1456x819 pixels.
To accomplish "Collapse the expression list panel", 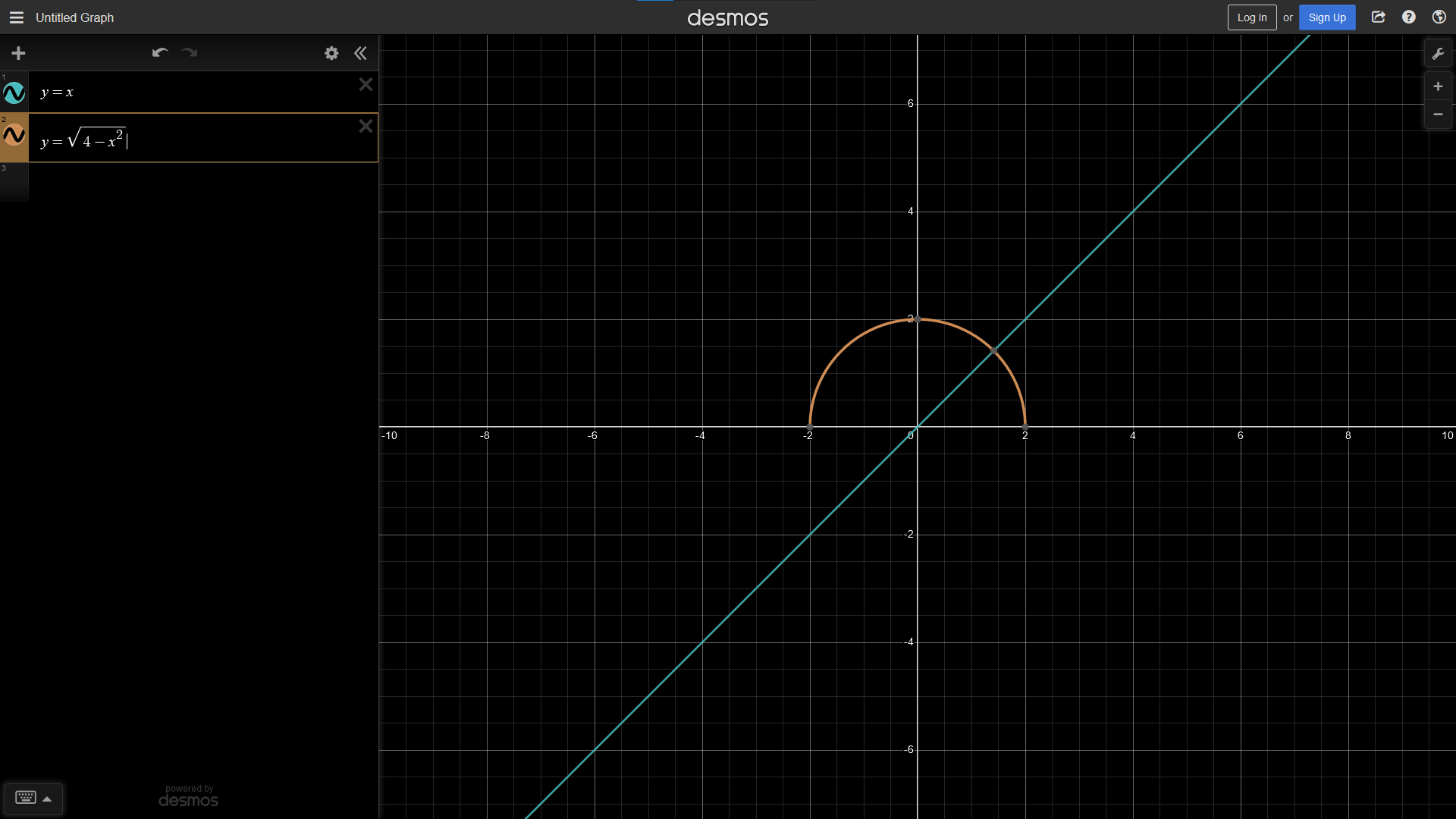I will click(360, 53).
